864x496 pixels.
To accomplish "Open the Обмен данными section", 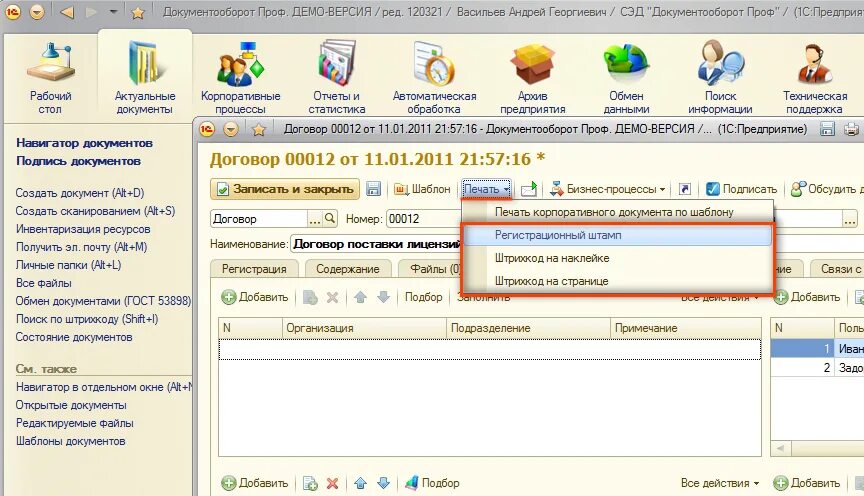I will click(626, 77).
